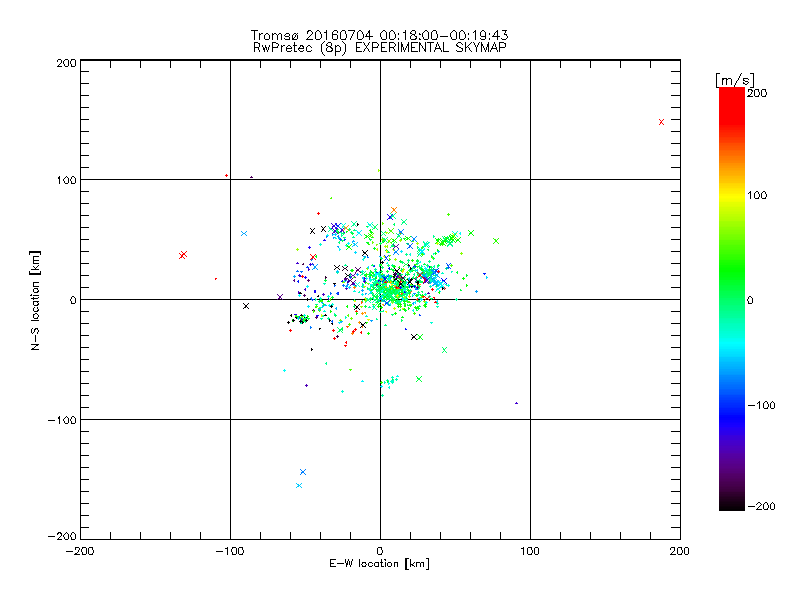Click the blue -100 region of the colorbar
The width and height of the screenshot is (800, 600).
pos(732,406)
